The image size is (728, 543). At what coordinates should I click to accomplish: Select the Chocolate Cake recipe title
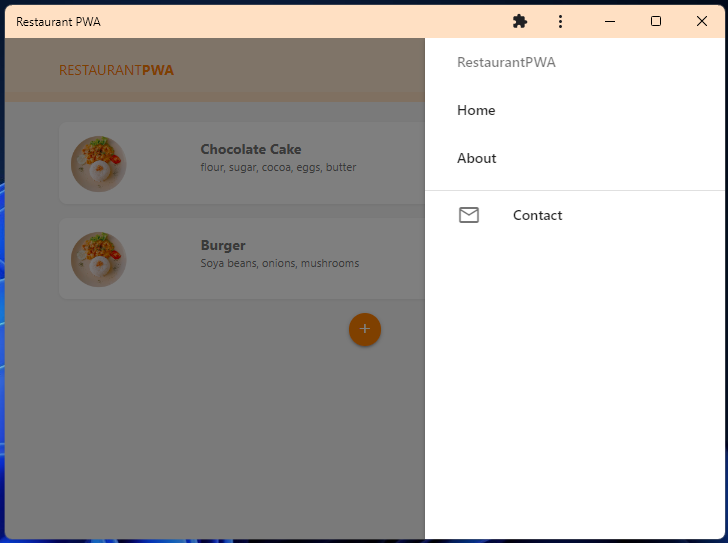[251, 149]
